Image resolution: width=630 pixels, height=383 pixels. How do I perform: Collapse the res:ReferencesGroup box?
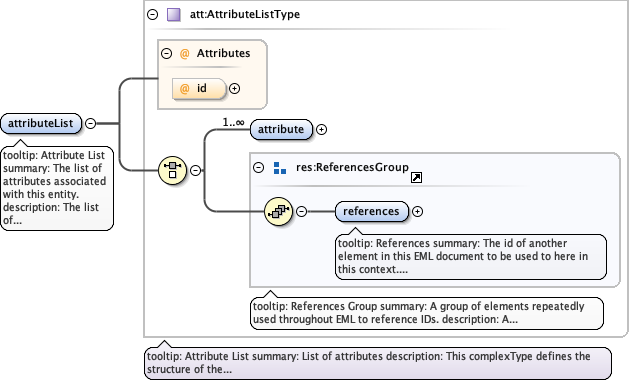coord(259,167)
